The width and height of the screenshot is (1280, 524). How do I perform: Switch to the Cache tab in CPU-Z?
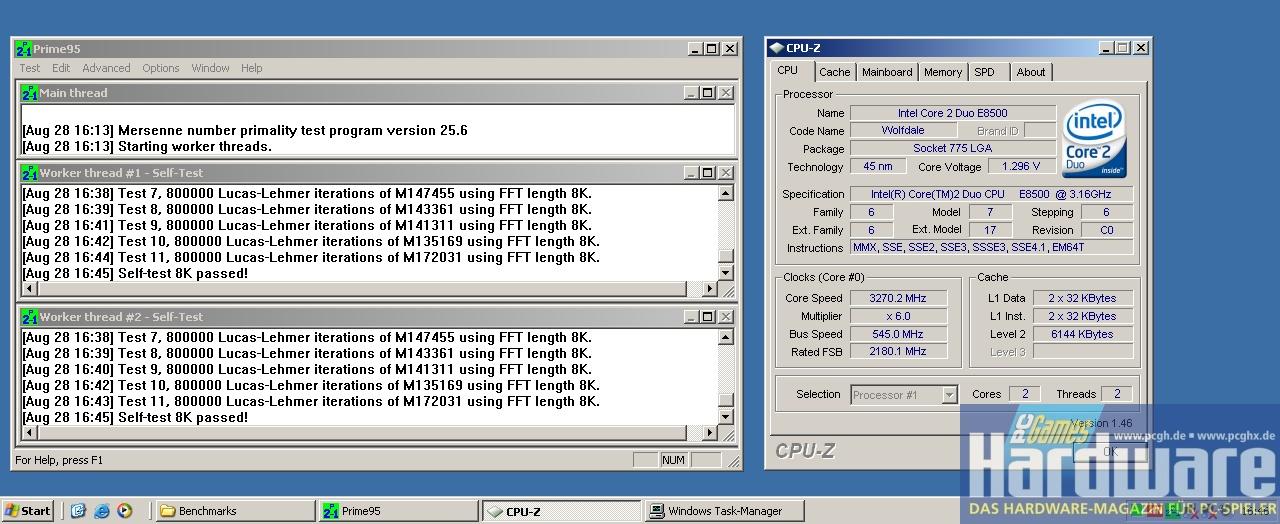(x=834, y=72)
